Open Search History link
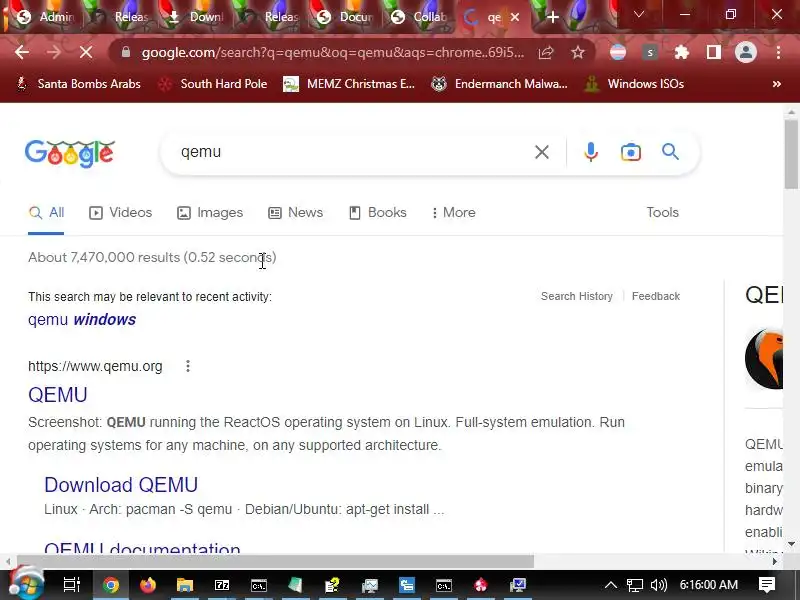The image size is (800, 600). pos(577,296)
